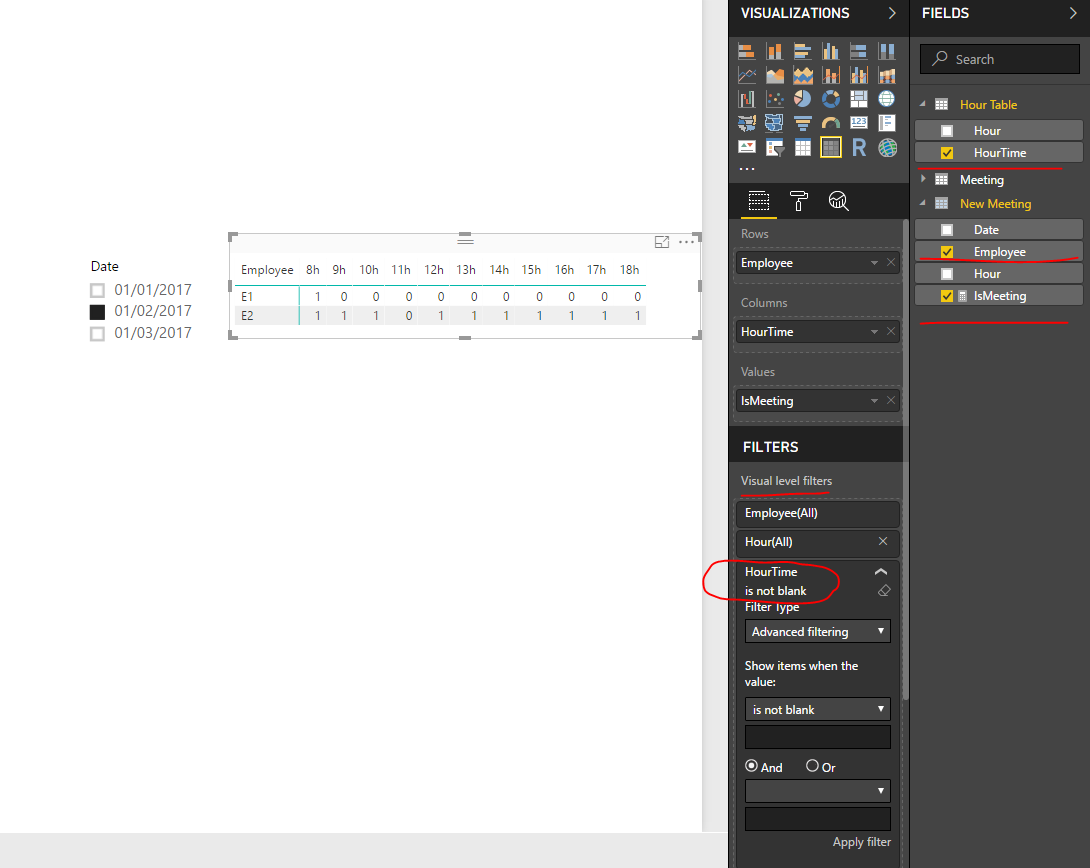
Task: Uncheck the 01/02/2017 date slicer box
Action: [97, 312]
